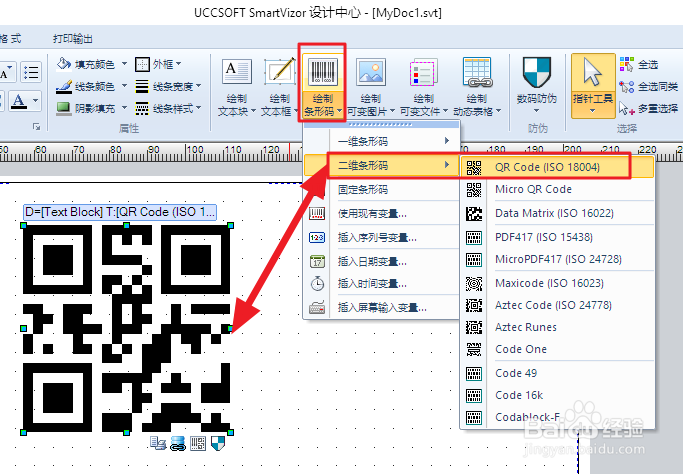Screen dimensions: 683x474
Task: Click the data source icon below QR code
Action: coord(157,444)
